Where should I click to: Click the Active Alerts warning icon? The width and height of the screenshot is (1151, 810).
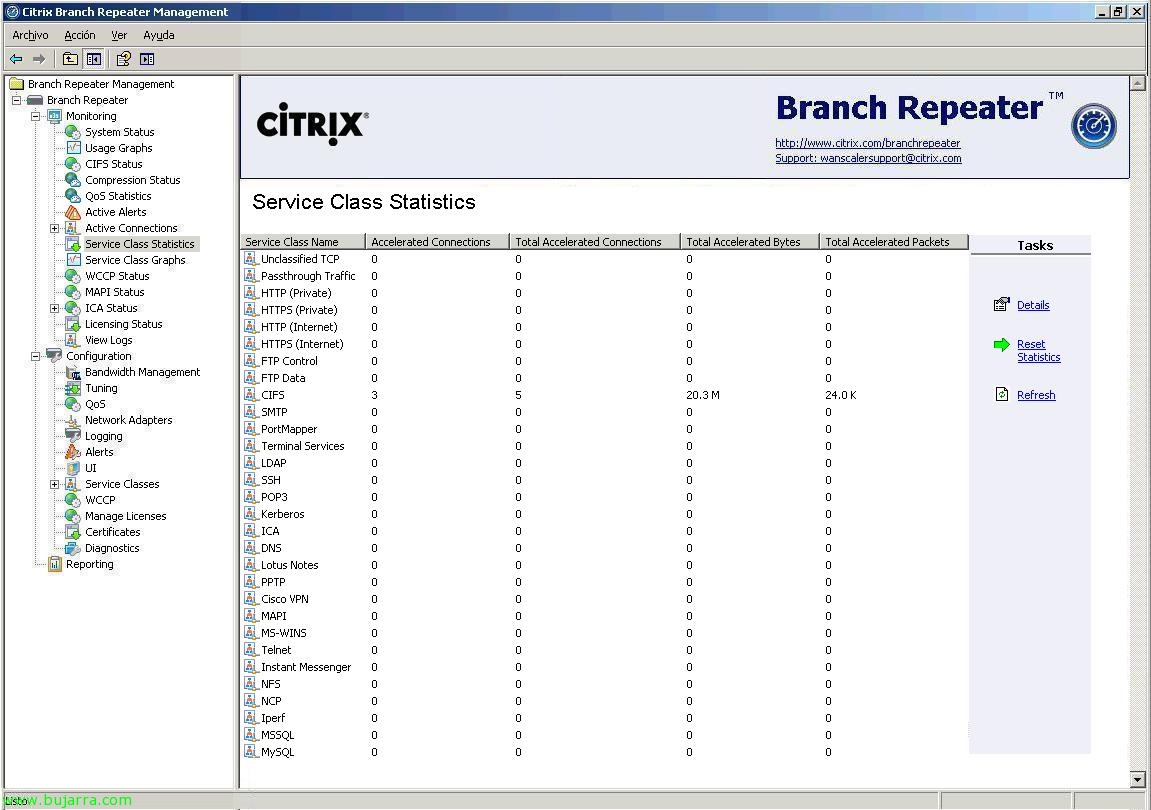point(73,212)
